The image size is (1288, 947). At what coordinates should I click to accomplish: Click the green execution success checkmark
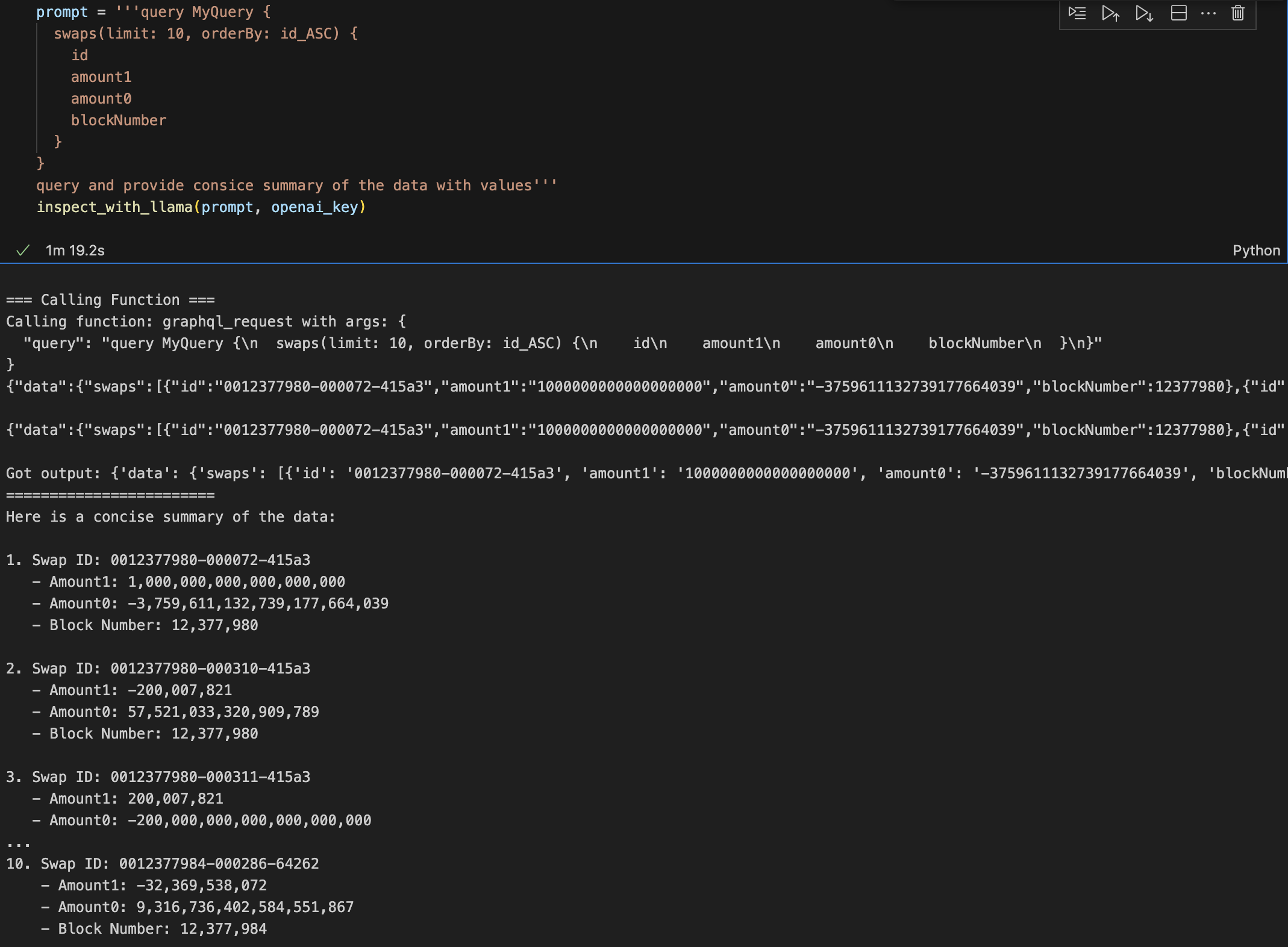pyautogui.click(x=23, y=251)
